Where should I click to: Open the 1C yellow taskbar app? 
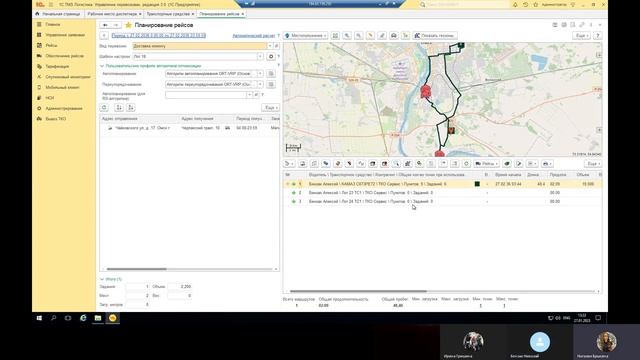pos(113,318)
